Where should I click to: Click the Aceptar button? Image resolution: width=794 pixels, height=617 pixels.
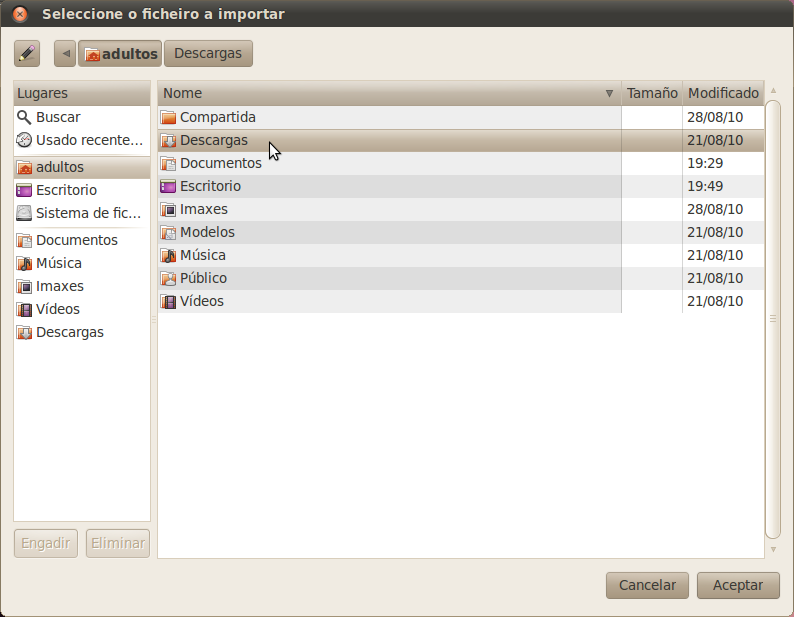(738, 585)
